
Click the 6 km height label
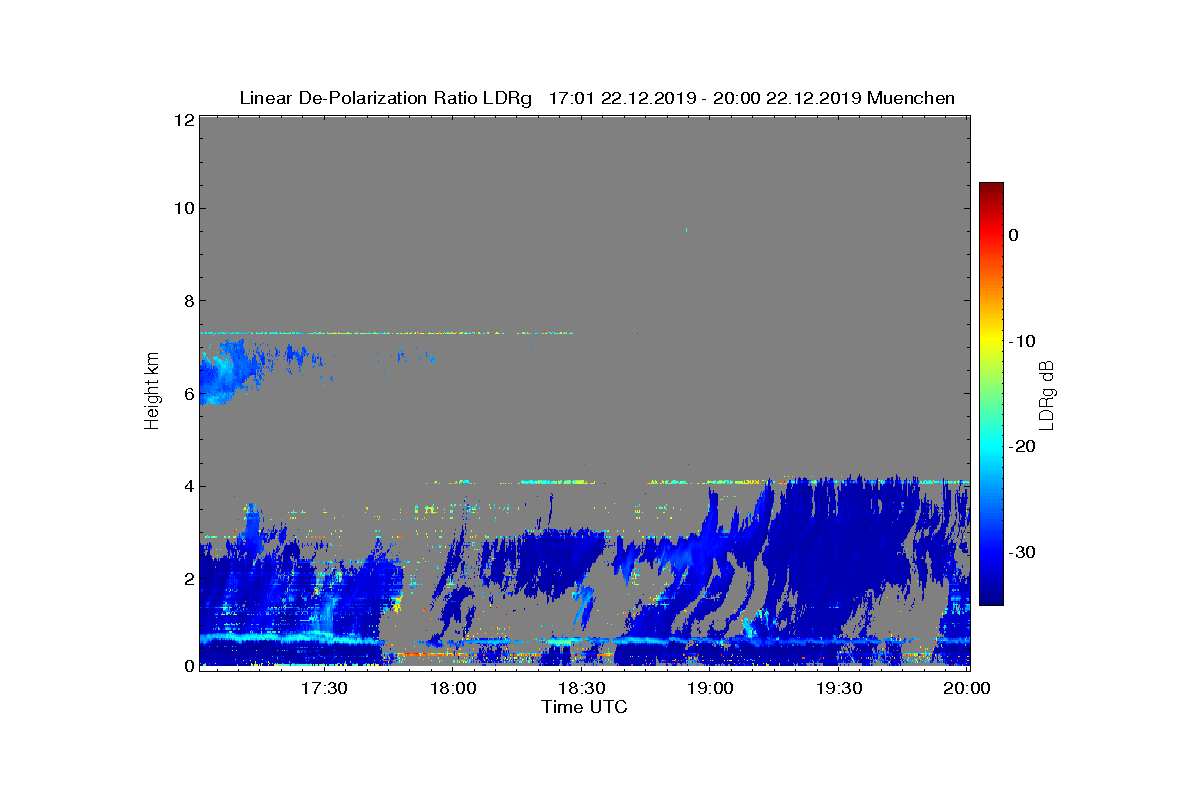tap(187, 394)
